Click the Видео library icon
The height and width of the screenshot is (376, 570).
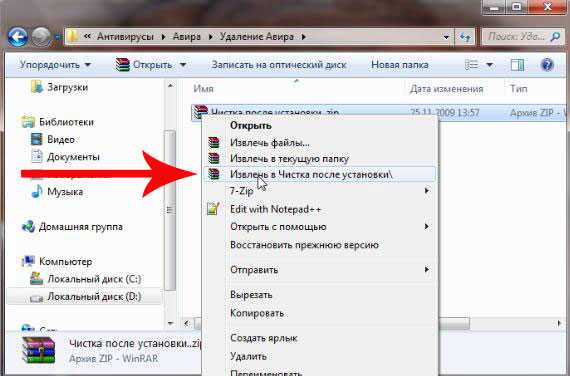[37, 139]
